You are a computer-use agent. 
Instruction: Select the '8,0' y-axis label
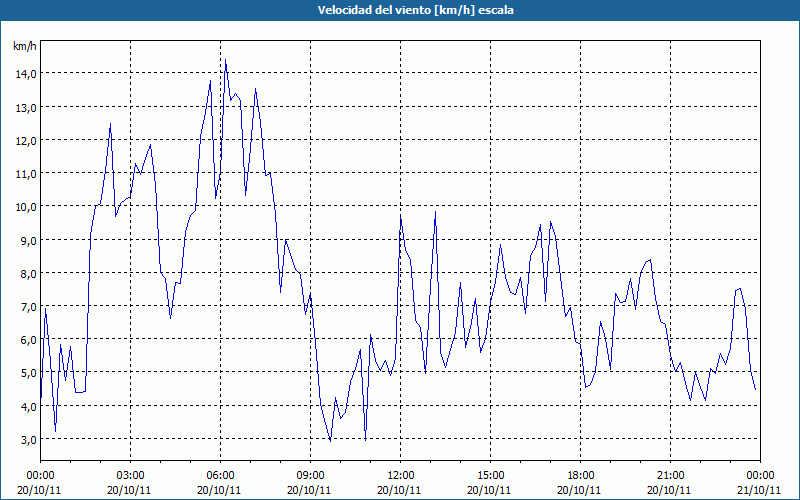click(28, 273)
